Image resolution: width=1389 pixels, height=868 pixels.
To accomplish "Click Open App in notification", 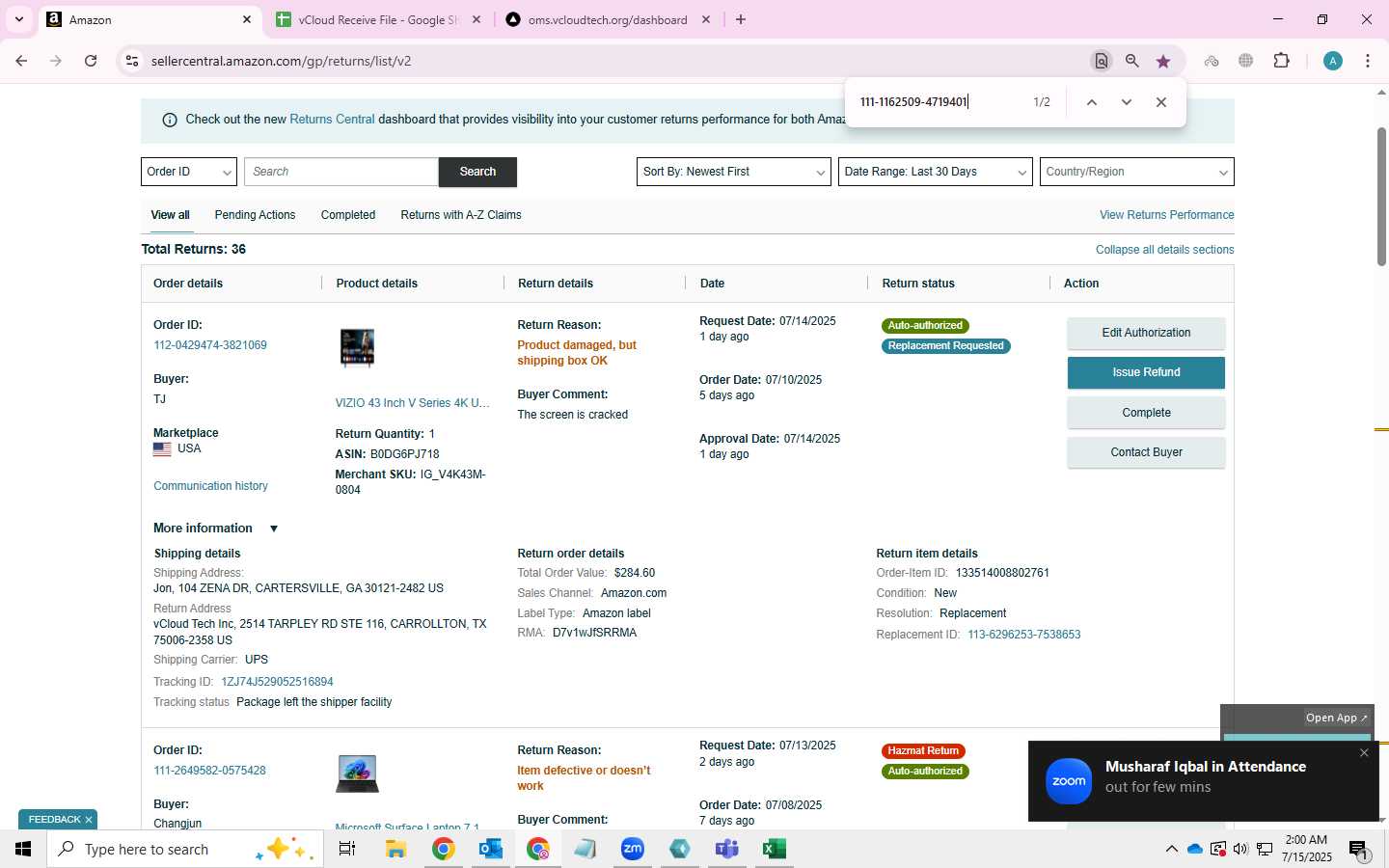I will [1336, 718].
